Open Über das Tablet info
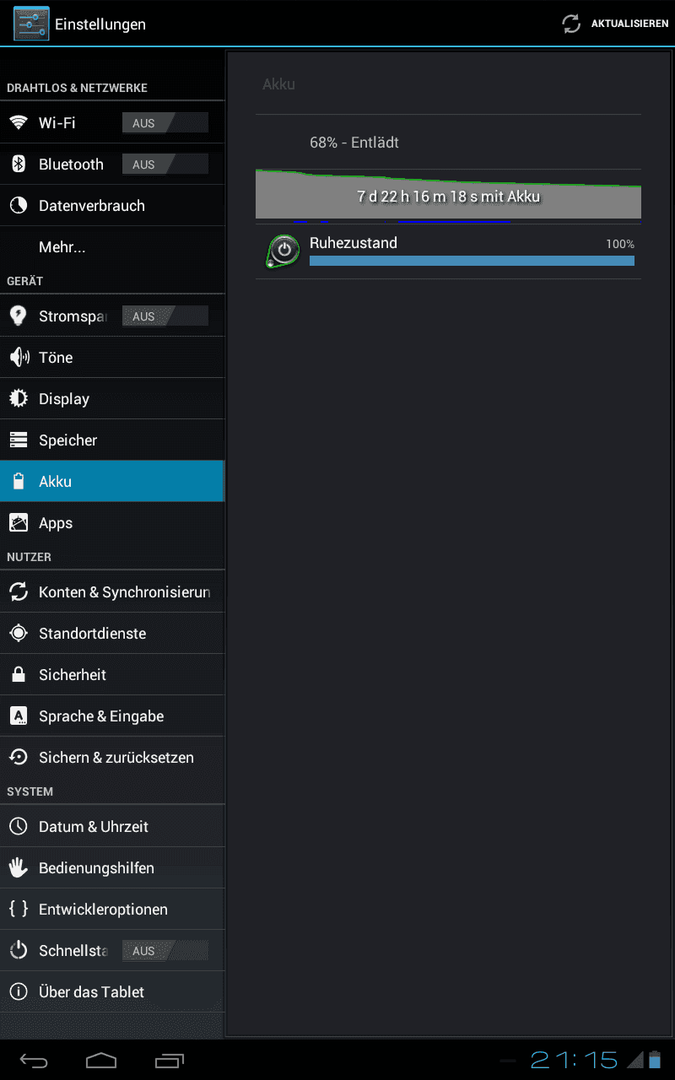This screenshot has width=675, height=1080. (112, 992)
